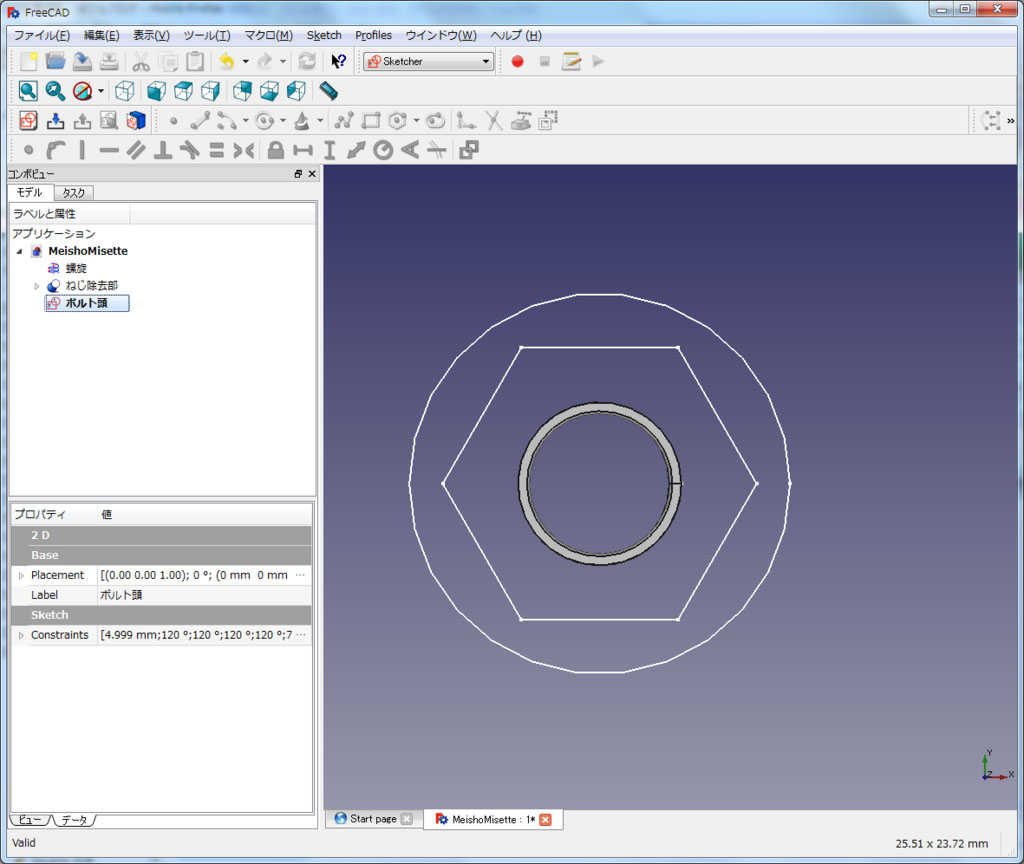Open the Profiles menu
This screenshot has width=1024, height=864.
tap(374, 35)
